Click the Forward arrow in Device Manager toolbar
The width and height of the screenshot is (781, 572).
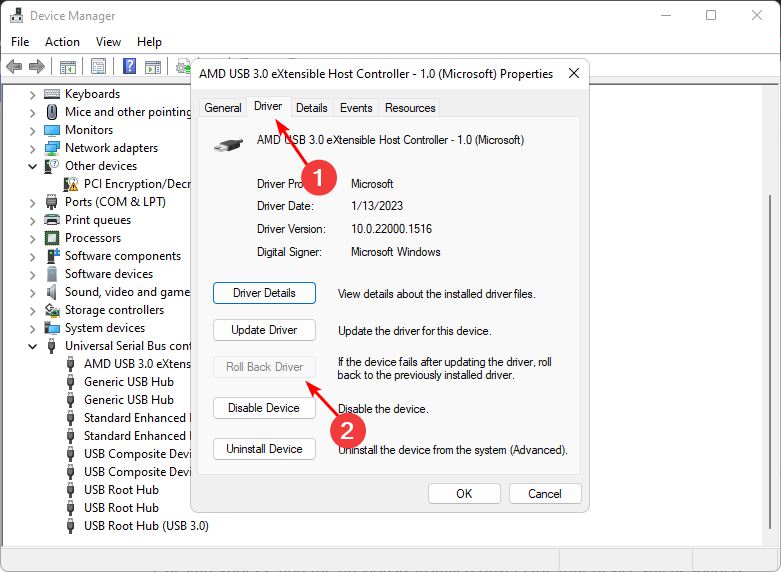[x=37, y=66]
